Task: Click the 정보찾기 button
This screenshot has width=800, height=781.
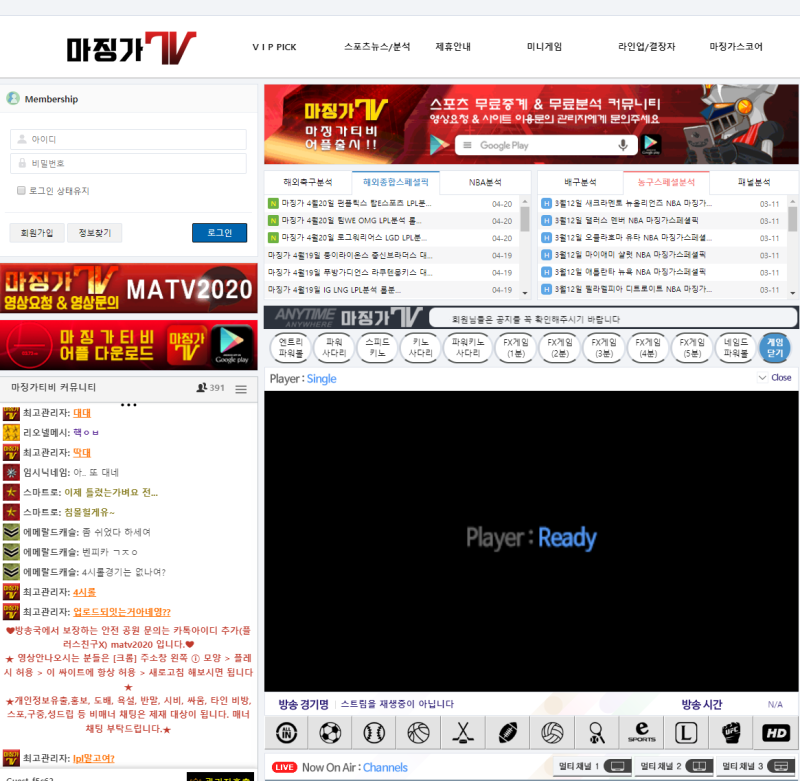Action: click(x=95, y=233)
